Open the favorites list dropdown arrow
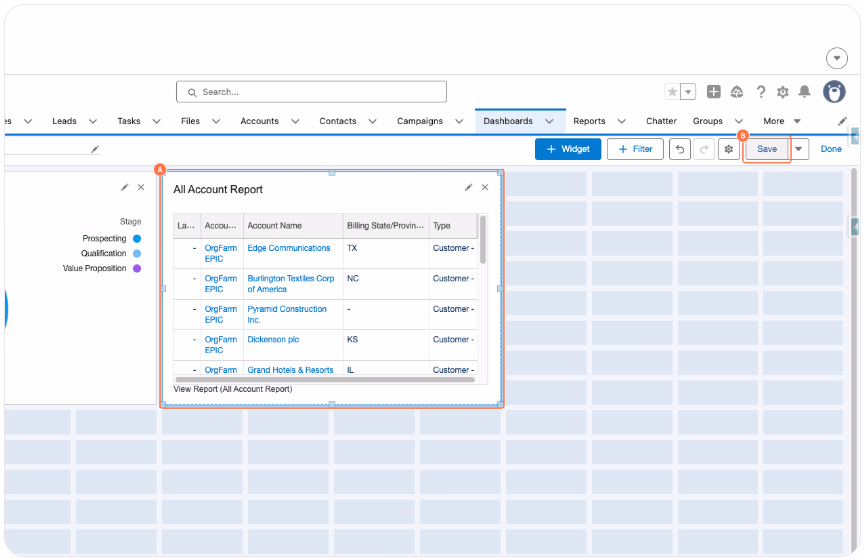This screenshot has height=559, width=864. (688, 92)
